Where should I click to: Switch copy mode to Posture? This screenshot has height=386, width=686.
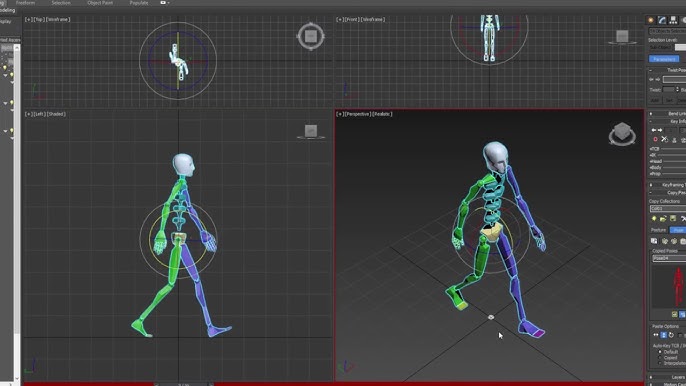pos(658,230)
